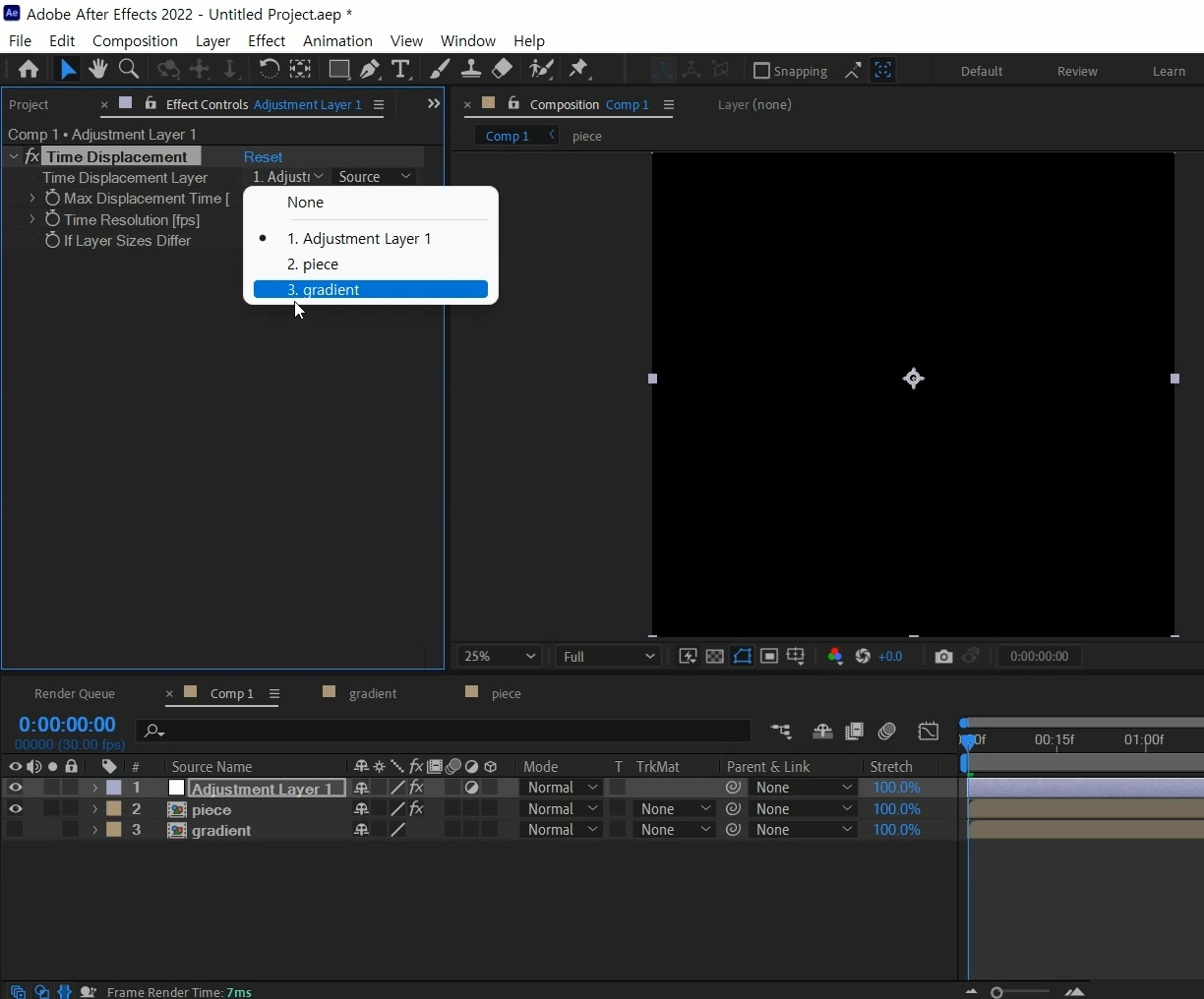Image resolution: width=1204 pixels, height=999 pixels.
Task: Open TrkMat dropdown for gradient layer
Action: coord(674,830)
